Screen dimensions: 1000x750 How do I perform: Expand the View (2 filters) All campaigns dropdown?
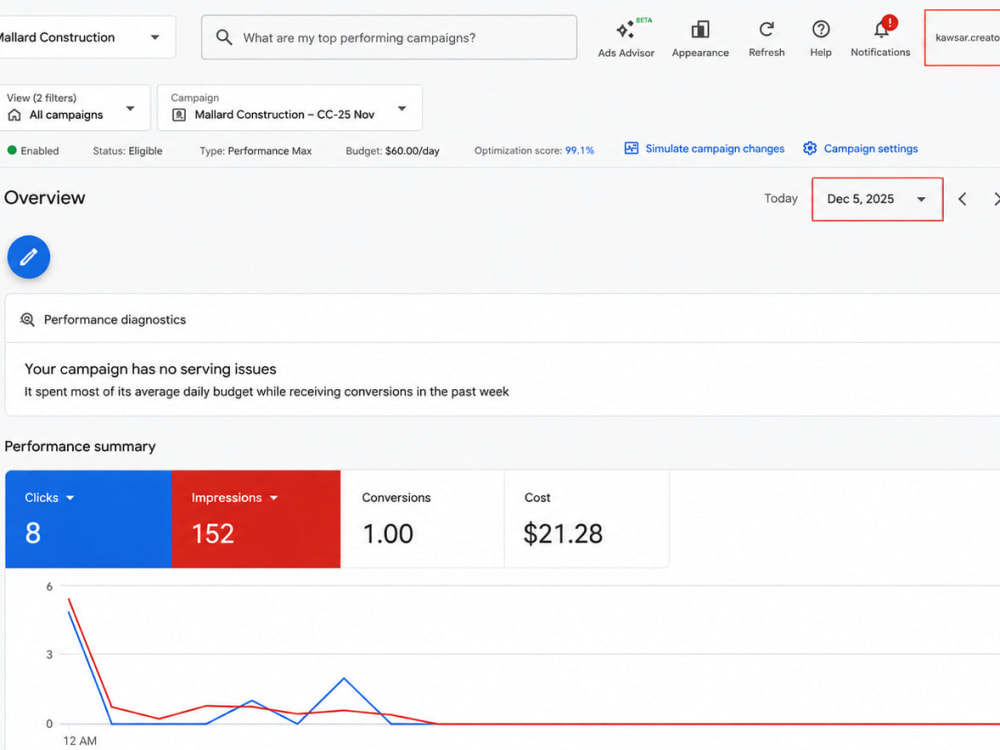75,107
